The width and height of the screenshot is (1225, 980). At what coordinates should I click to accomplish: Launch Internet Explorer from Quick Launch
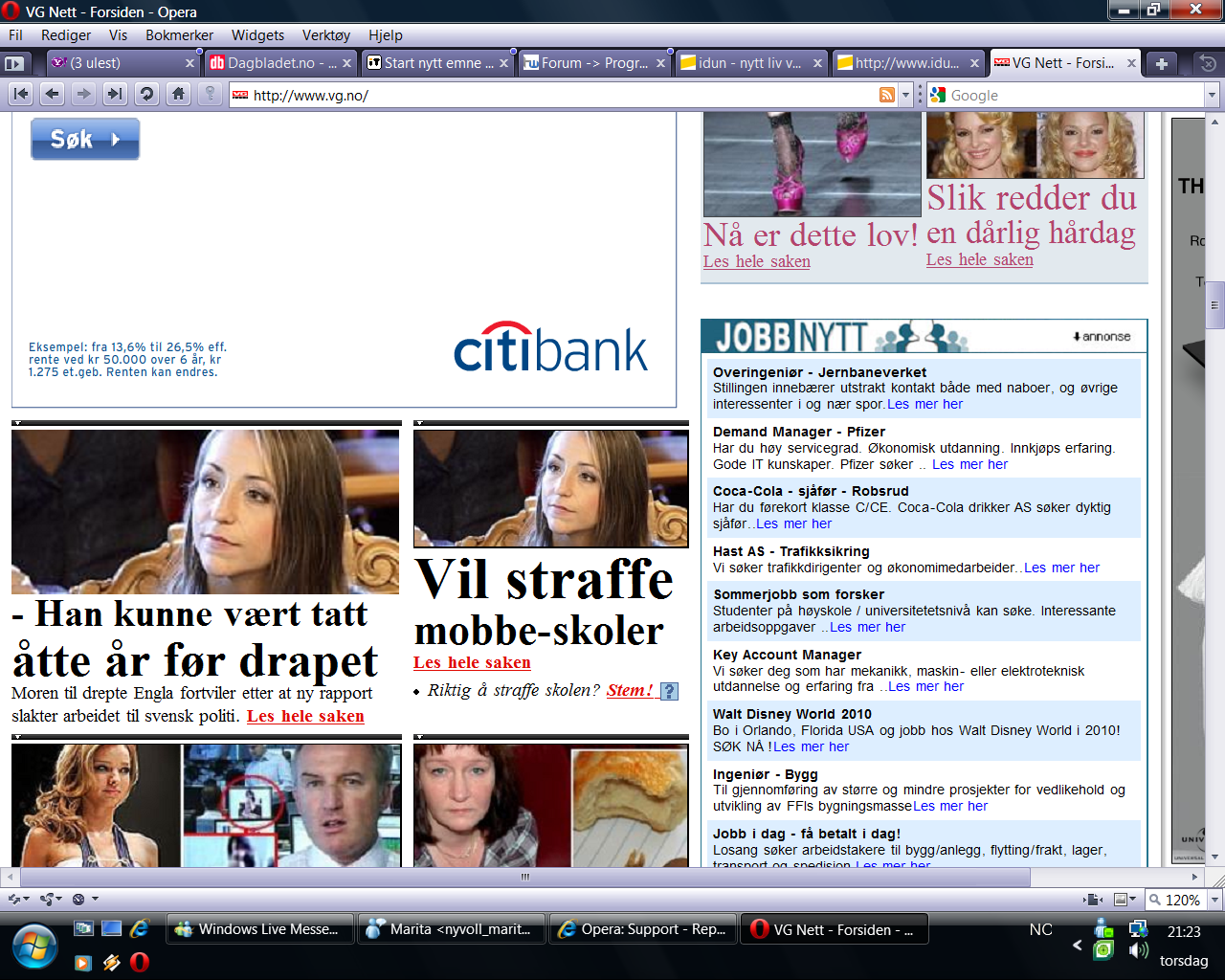coord(140,928)
